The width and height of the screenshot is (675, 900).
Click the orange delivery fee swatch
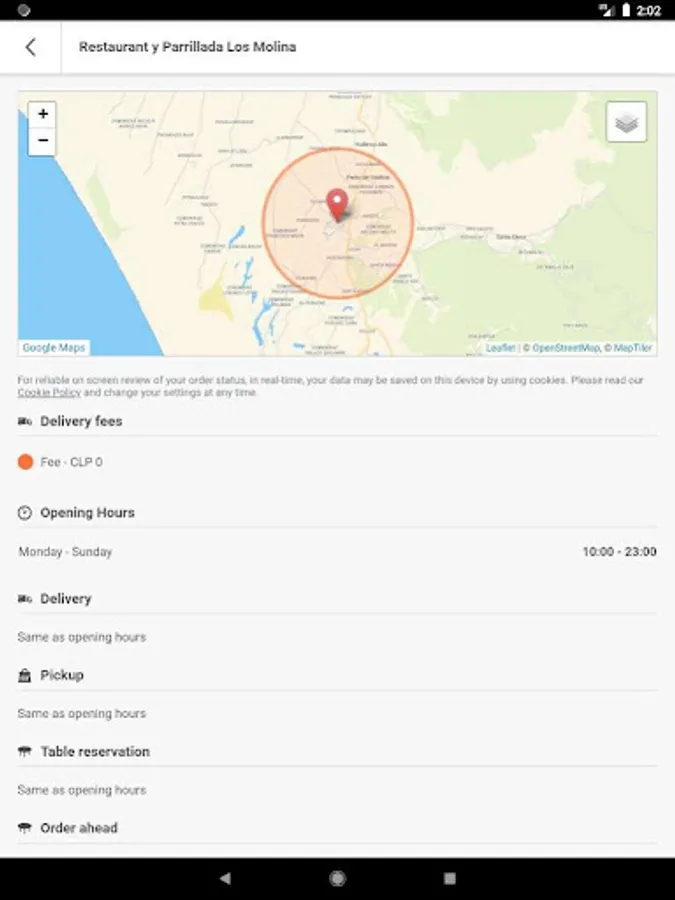[x=26, y=462]
